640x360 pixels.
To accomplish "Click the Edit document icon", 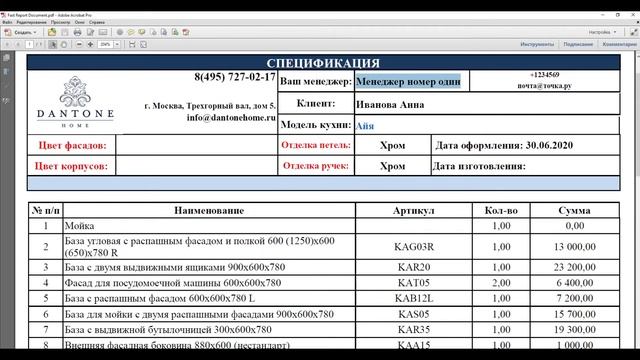I will click(x=90, y=32).
